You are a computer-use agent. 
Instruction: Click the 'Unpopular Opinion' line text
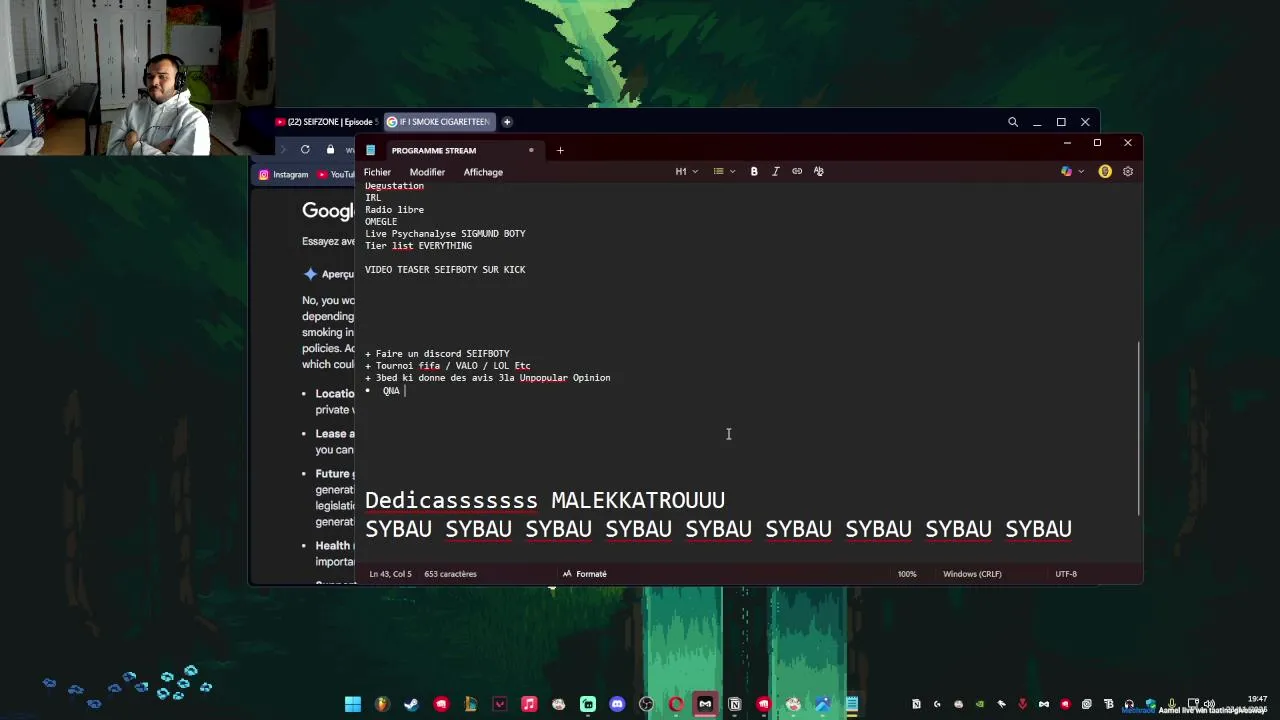click(x=565, y=378)
